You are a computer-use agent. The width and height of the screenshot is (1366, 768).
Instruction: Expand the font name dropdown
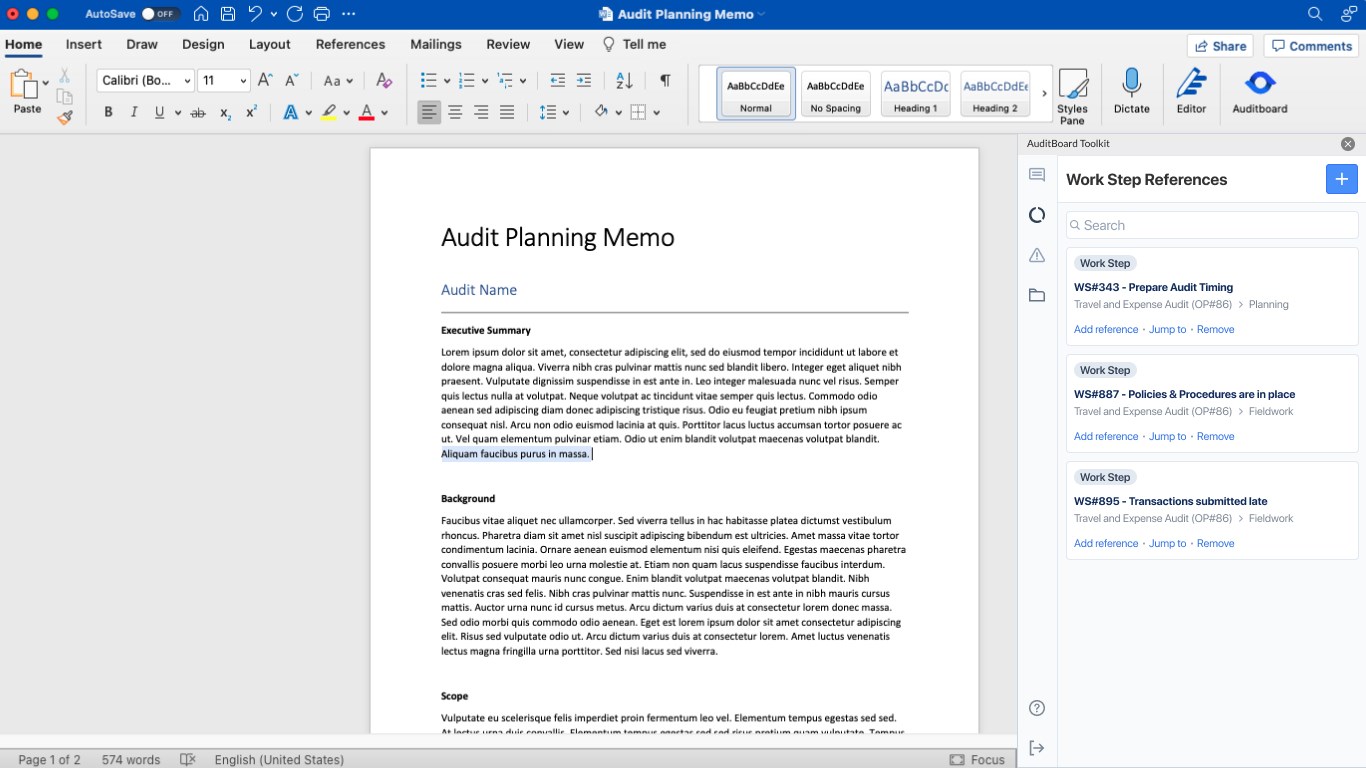coord(184,81)
